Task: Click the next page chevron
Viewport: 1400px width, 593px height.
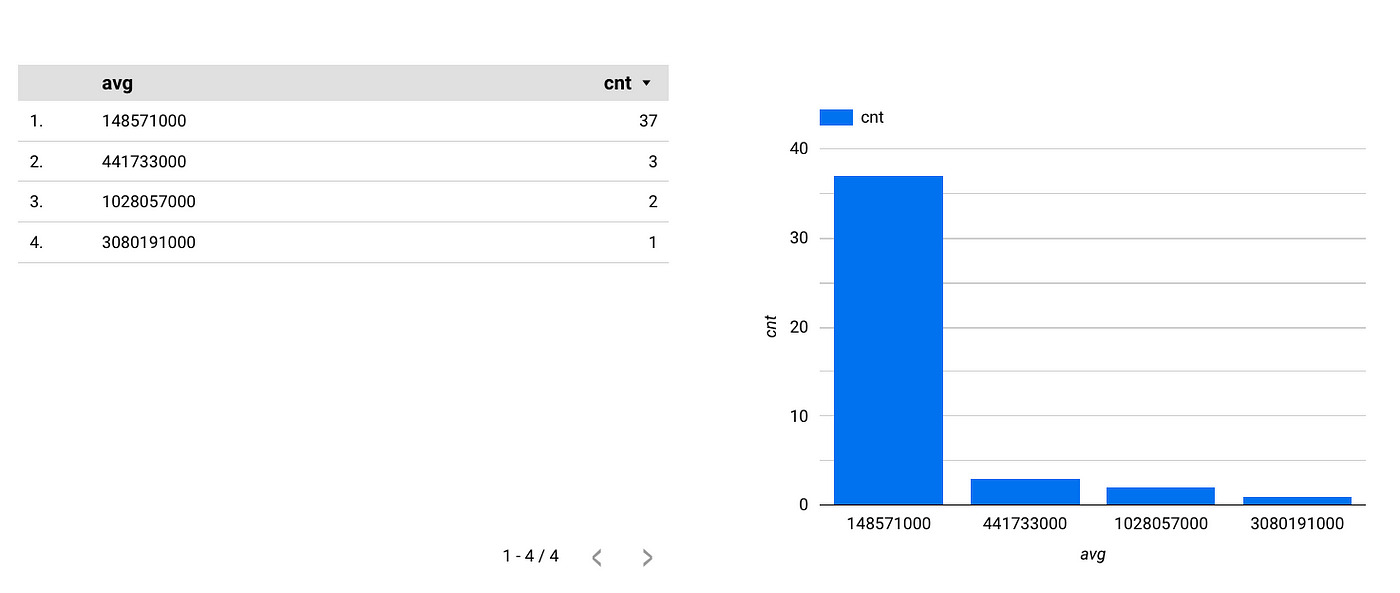Action: click(x=646, y=557)
